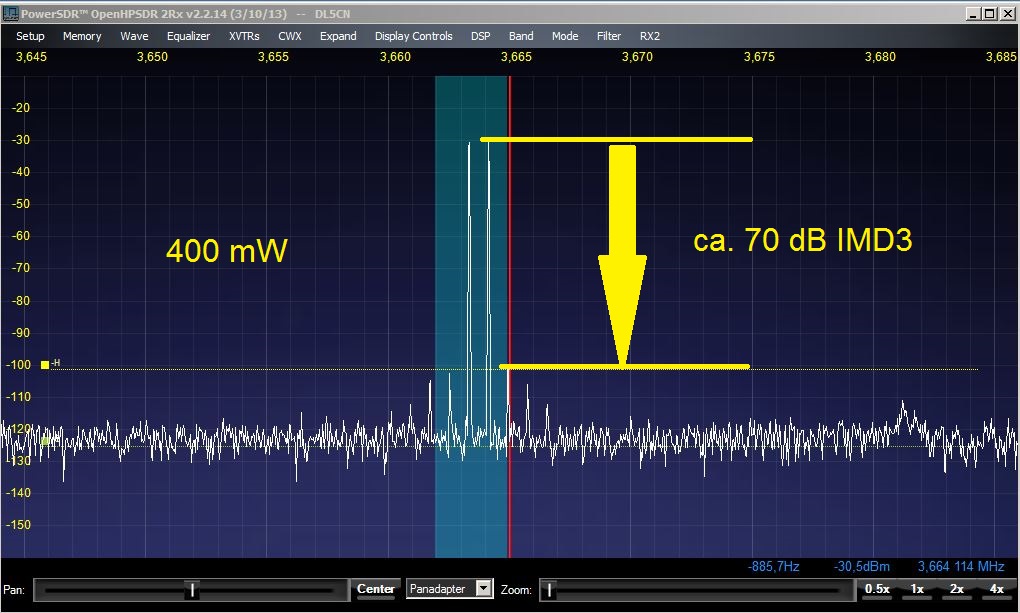This screenshot has height=613, width=1020.
Task: Click the -100 dB scale label
Action: tap(19, 364)
